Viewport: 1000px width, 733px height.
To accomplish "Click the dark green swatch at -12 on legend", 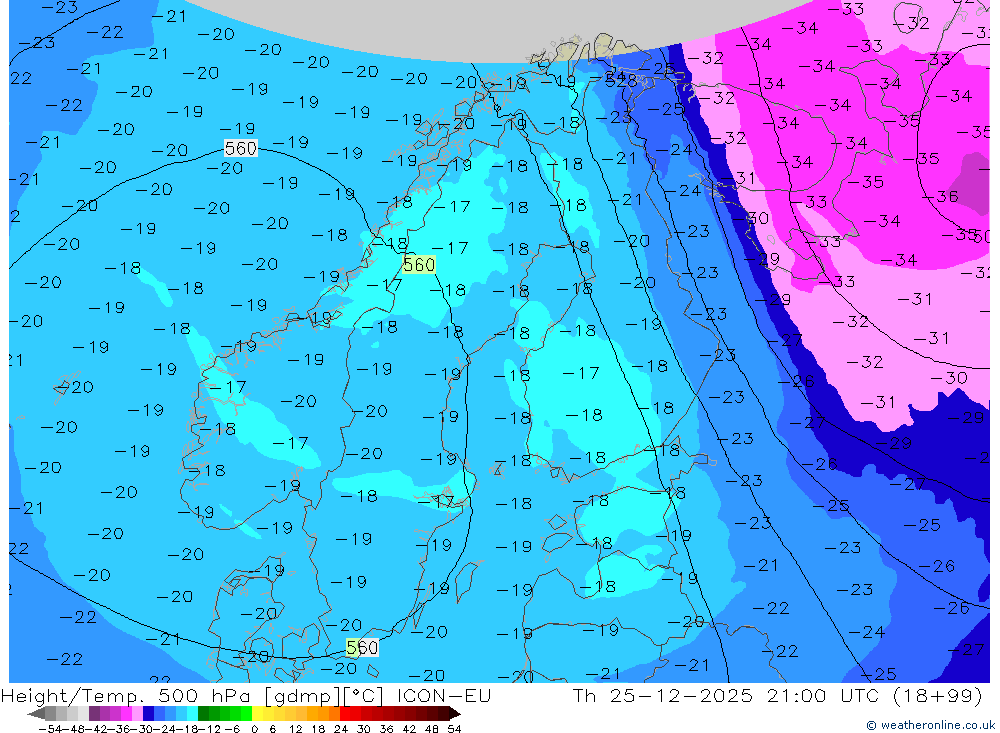I will point(203,713).
